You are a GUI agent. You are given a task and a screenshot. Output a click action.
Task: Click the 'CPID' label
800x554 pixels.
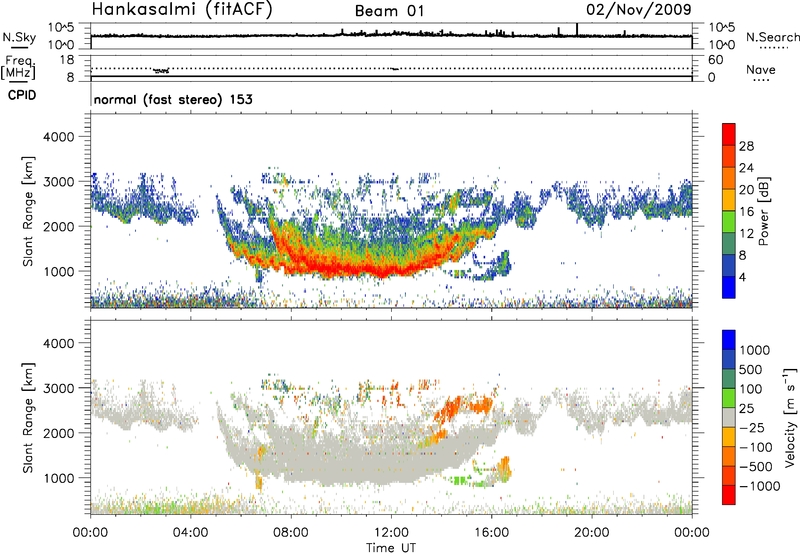pyautogui.click(x=22, y=95)
